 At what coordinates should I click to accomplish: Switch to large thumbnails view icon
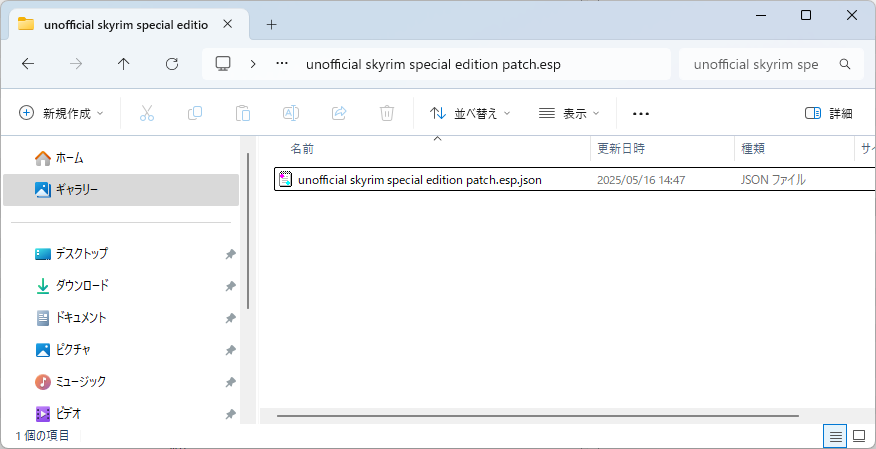coord(859,436)
